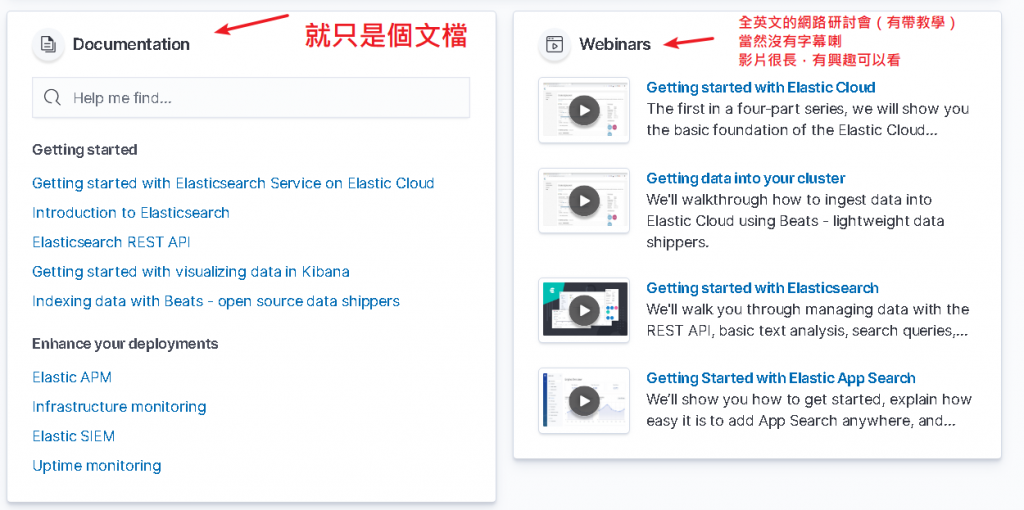Click the Webinars video icon

554,44
